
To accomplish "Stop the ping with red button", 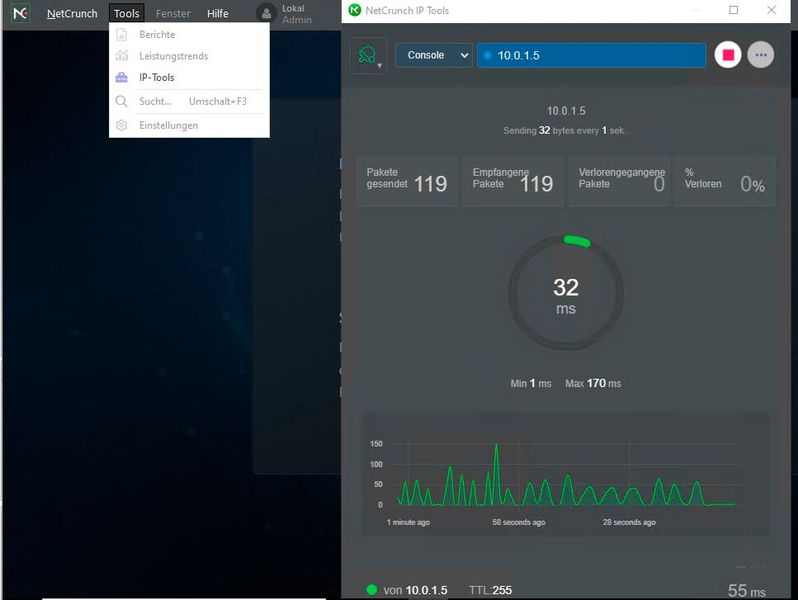I will tap(728, 55).
